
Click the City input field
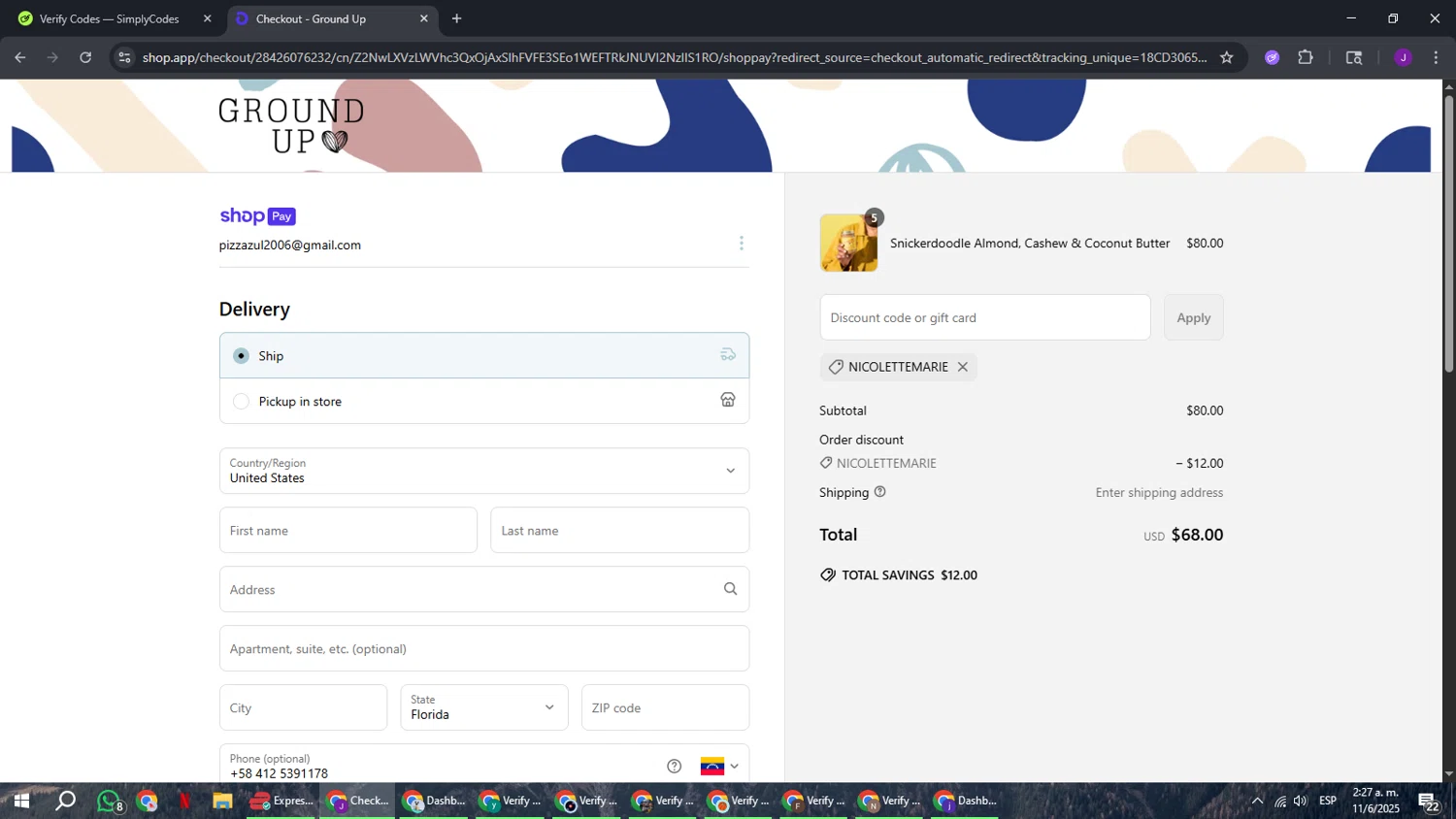pos(303,707)
